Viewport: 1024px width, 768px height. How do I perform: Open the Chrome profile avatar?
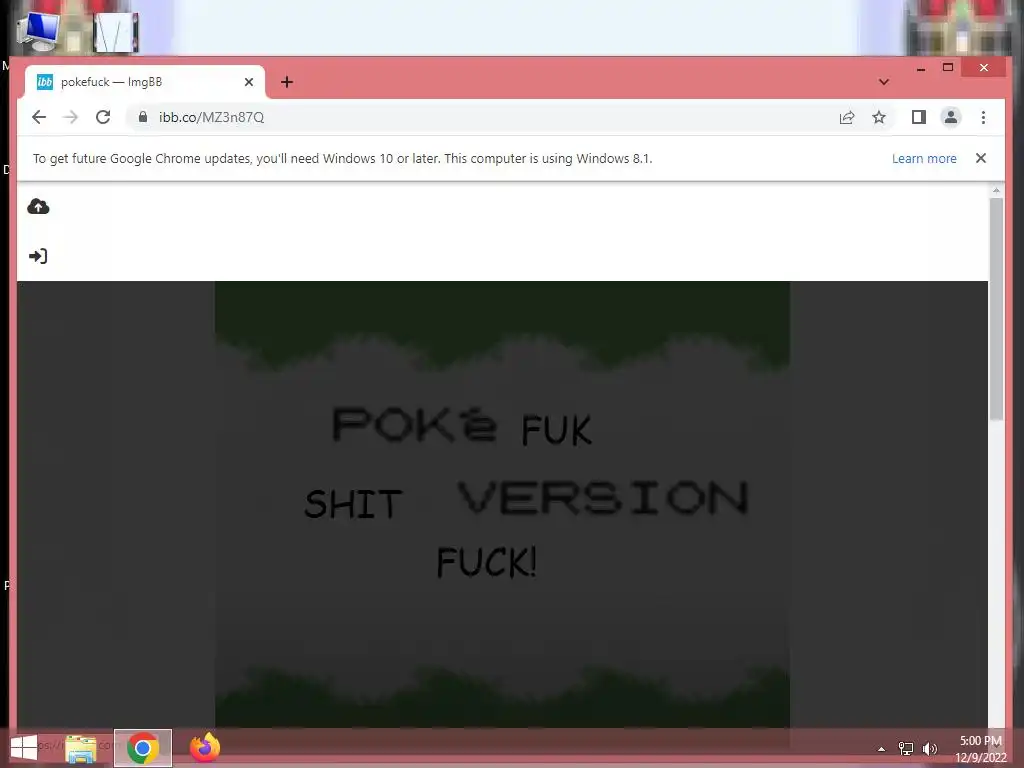point(951,117)
